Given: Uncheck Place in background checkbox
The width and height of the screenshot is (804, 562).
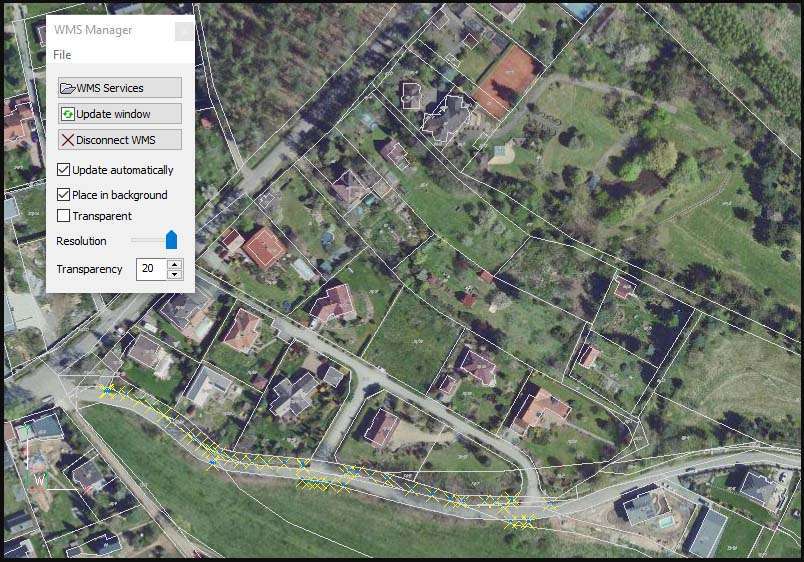Looking at the screenshot, I should point(64,194).
